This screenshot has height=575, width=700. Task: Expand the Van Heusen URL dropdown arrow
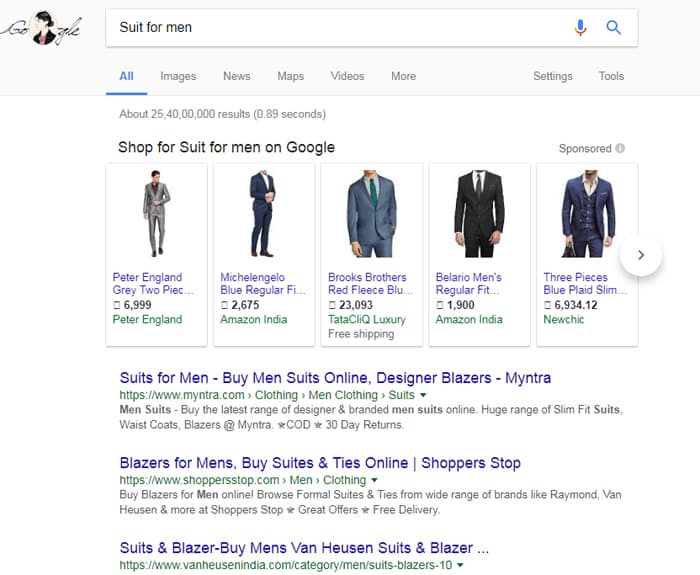pos(460,565)
